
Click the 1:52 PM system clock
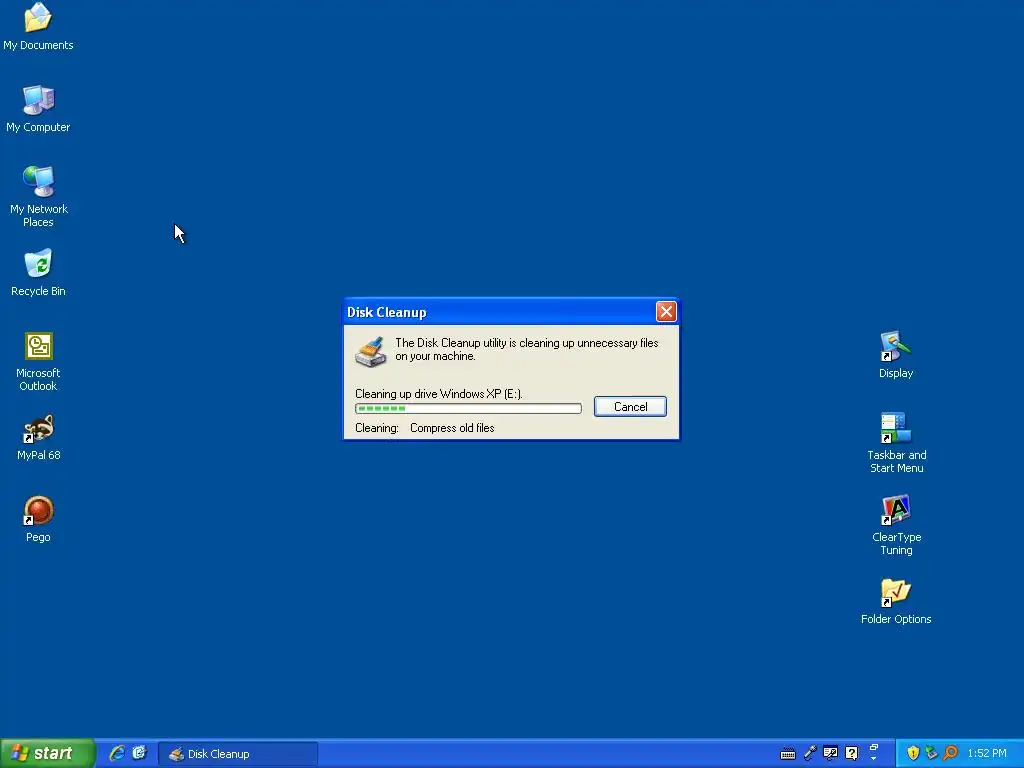[x=987, y=754]
